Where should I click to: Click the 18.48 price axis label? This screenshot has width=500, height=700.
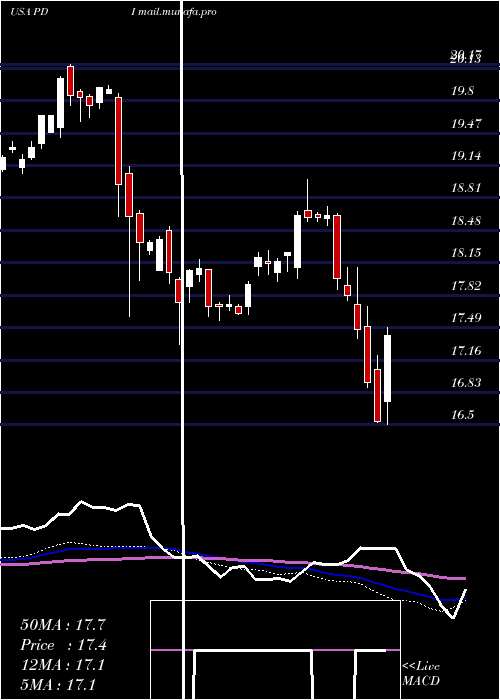[466, 221]
